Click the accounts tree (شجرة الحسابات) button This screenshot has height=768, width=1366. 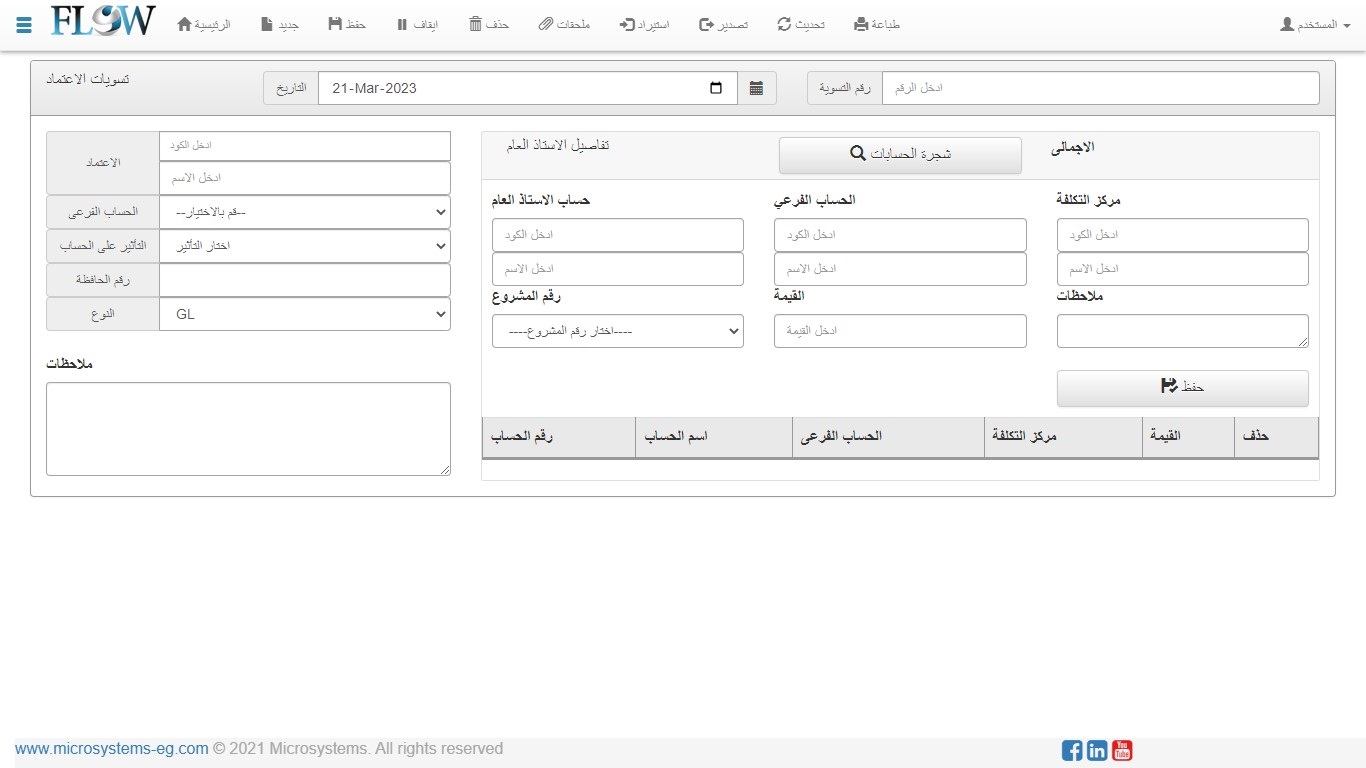point(900,154)
